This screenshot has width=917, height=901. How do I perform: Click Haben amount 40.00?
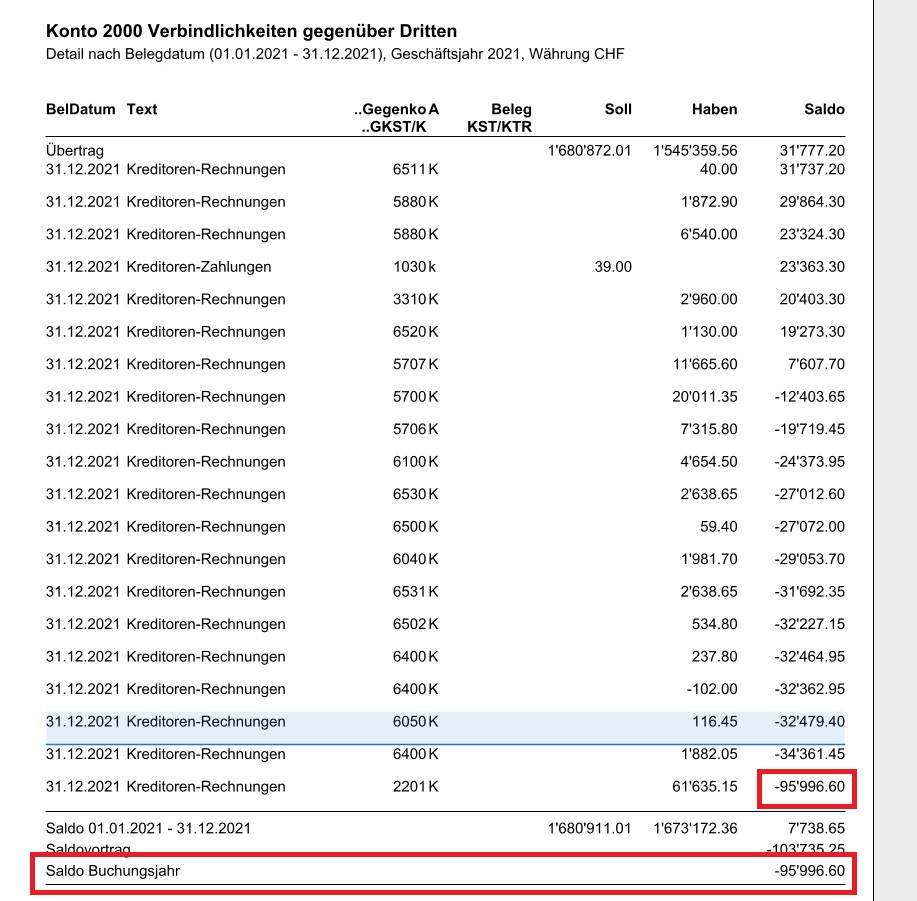719,170
